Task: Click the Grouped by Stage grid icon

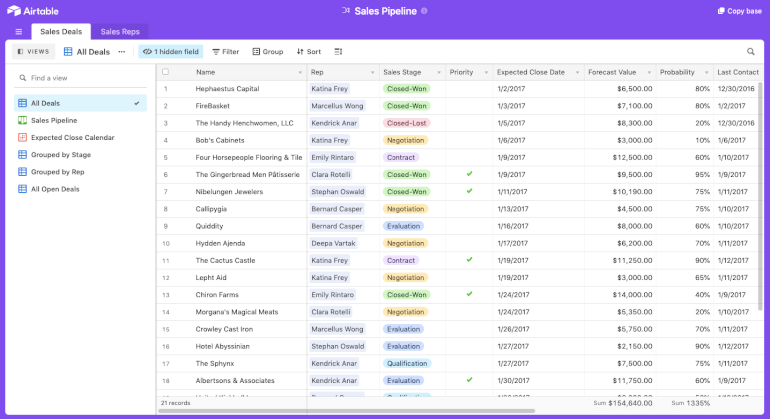Action: [x=22, y=155]
